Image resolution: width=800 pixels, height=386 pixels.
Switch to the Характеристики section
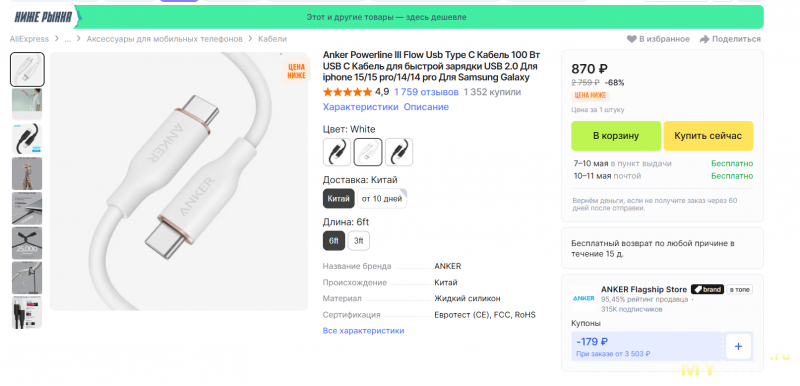point(360,107)
